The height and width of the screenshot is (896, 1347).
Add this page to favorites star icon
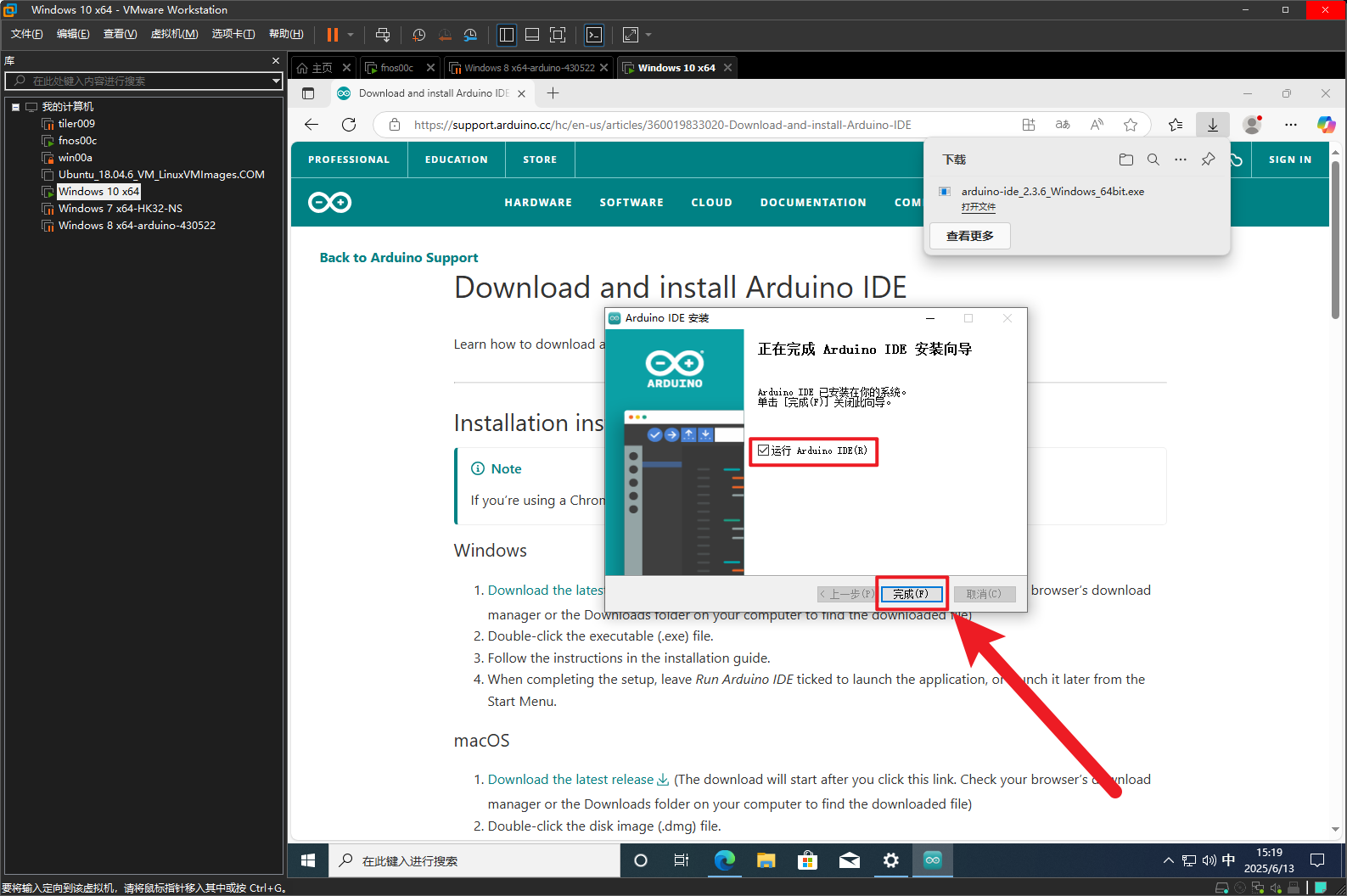coord(1131,125)
